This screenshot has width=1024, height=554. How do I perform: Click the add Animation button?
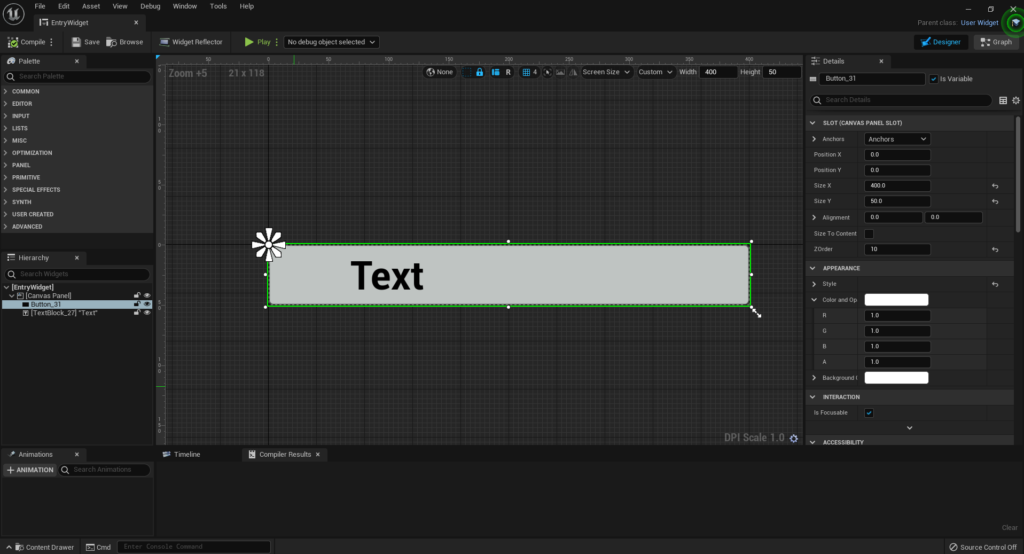[x=30, y=469]
